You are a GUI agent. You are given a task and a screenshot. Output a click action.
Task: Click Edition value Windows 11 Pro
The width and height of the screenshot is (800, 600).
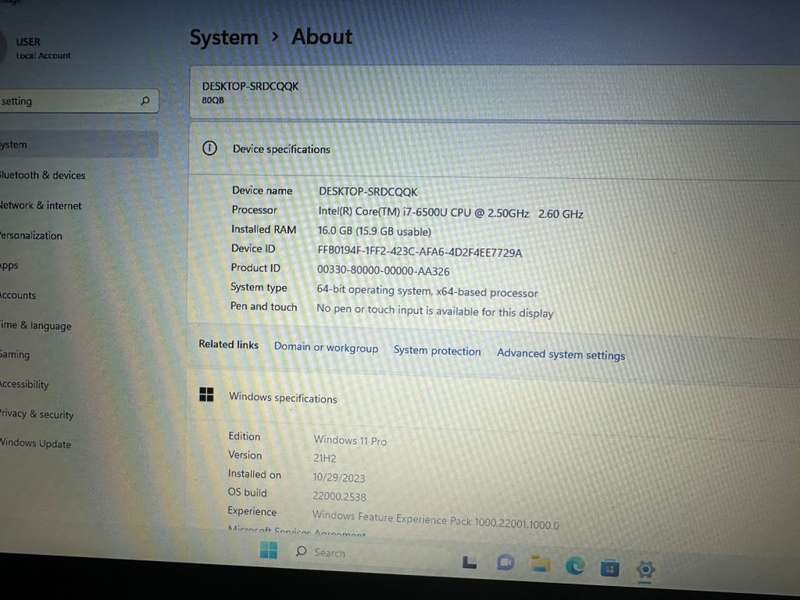(350, 440)
